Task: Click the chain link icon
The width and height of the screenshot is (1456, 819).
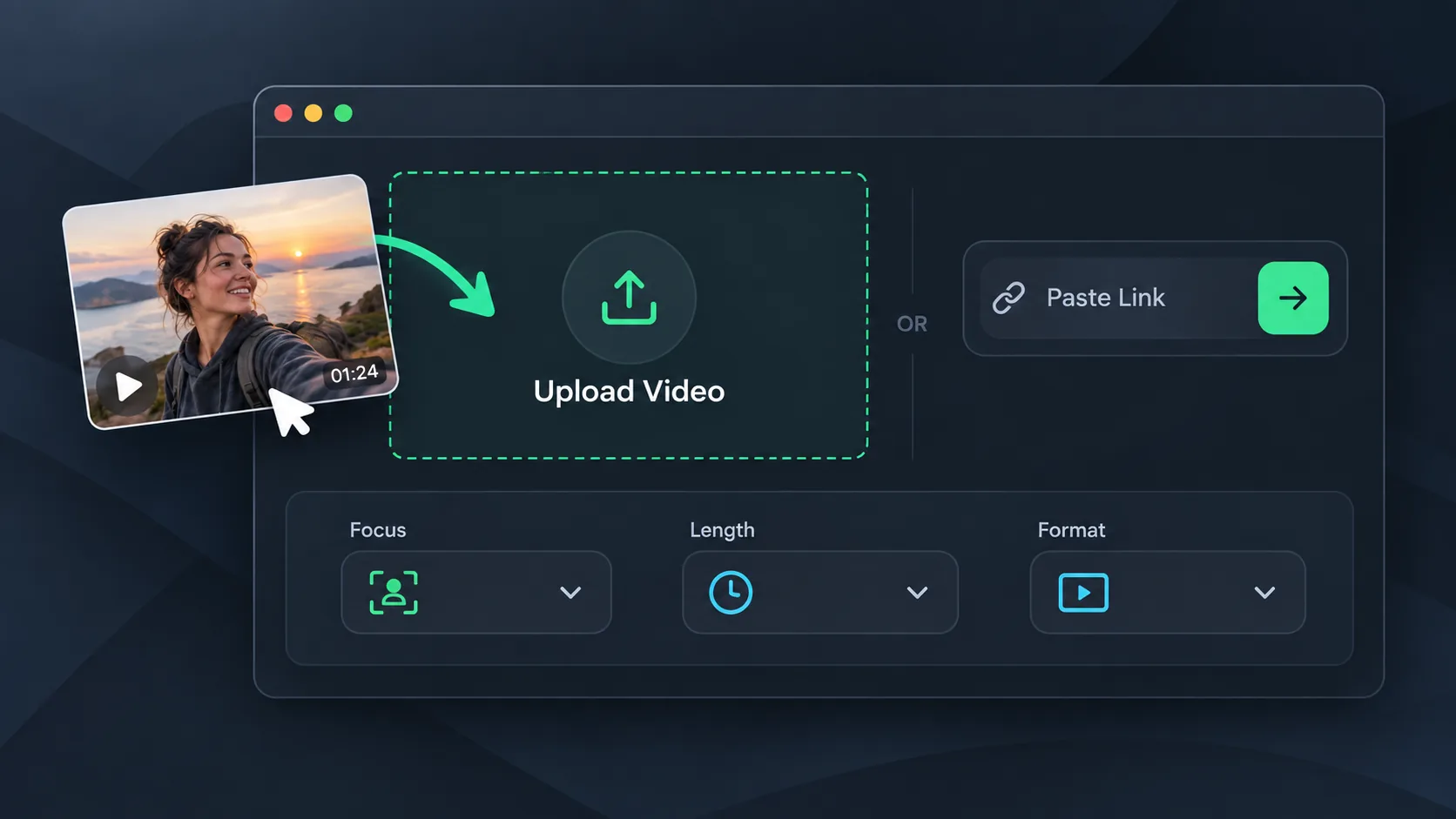Action: click(x=1008, y=298)
